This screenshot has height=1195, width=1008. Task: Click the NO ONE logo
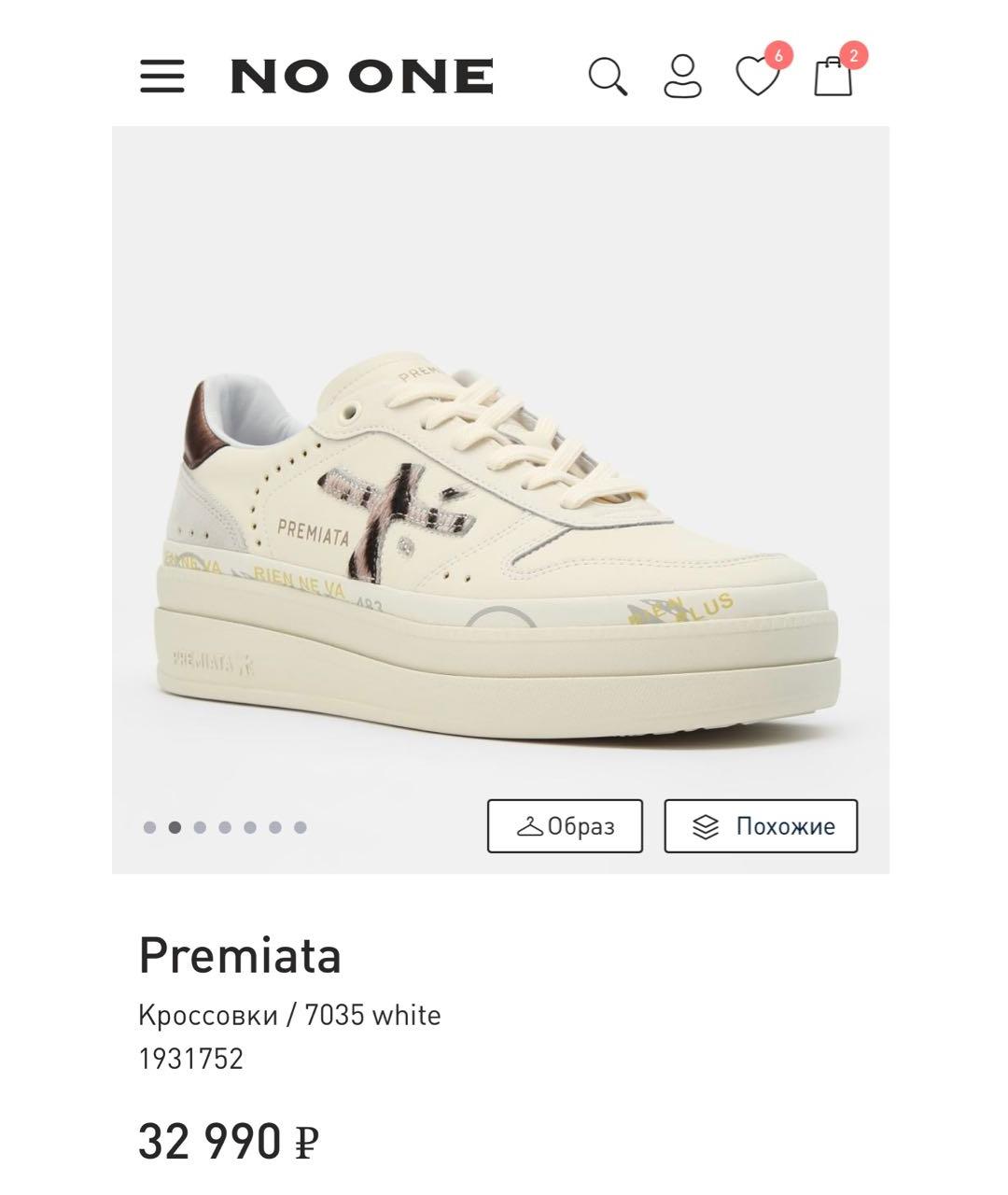tap(362, 77)
